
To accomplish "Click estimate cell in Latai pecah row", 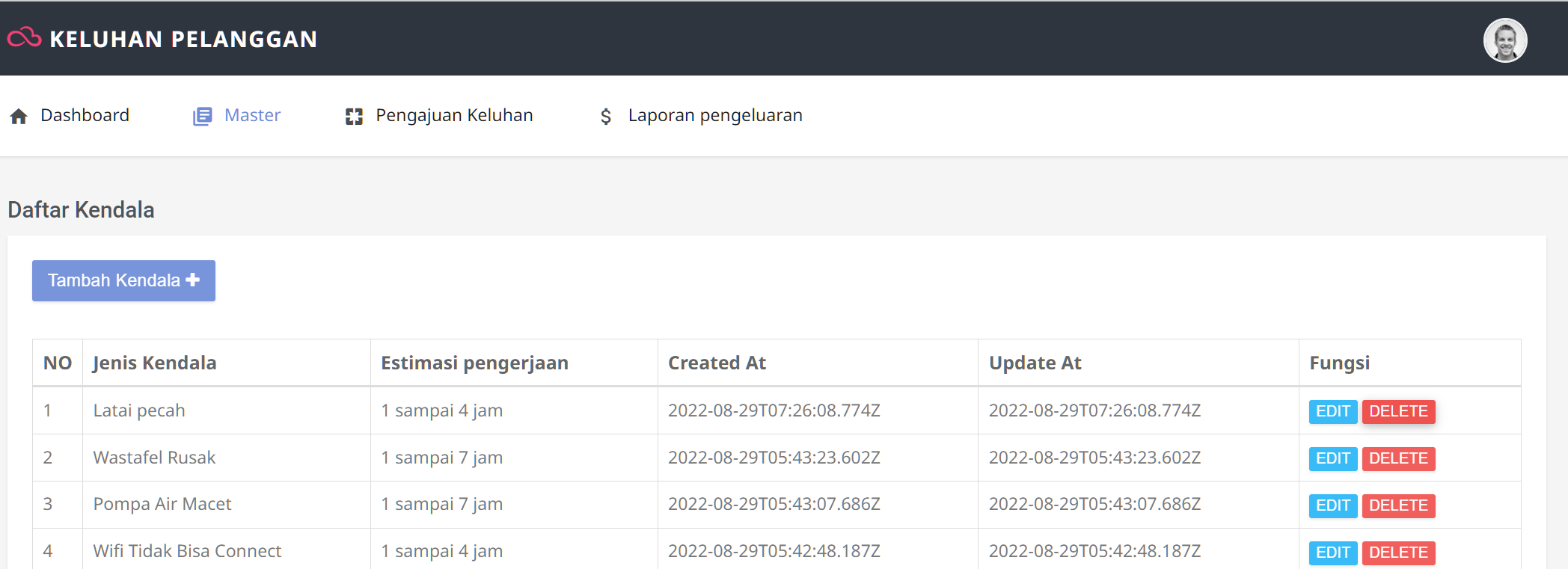I will (x=514, y=410).
